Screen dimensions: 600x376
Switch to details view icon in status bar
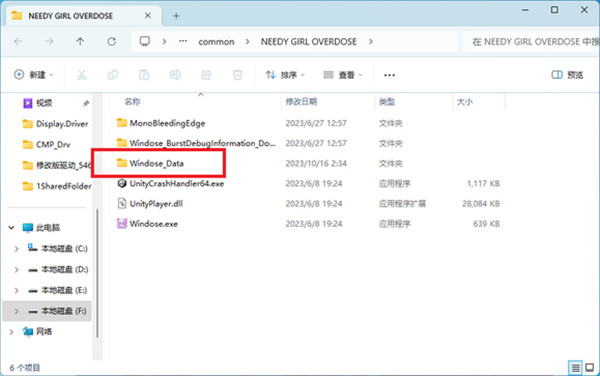pos(575,368)
